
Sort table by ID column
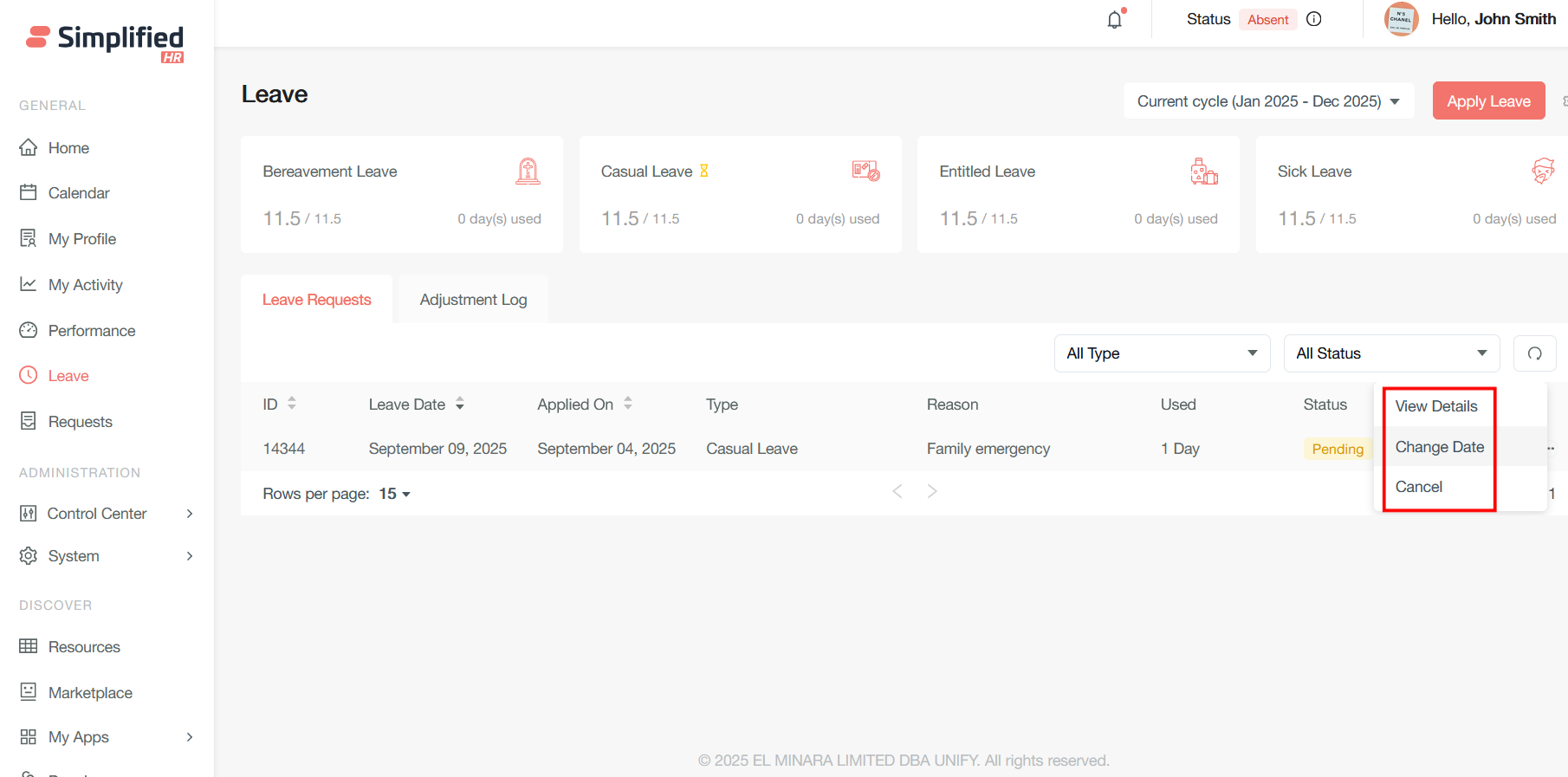click(292, 404)
